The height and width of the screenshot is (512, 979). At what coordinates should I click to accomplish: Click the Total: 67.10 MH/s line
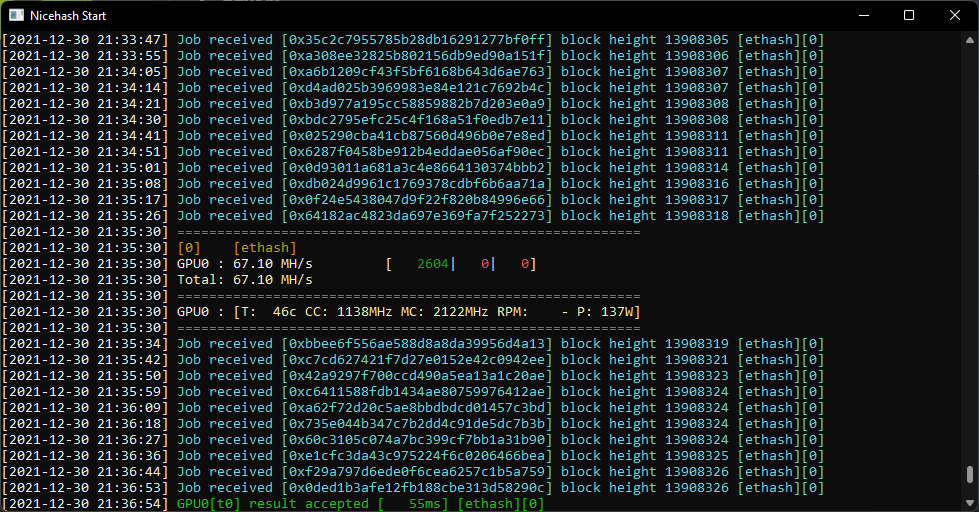click(245, 280)
